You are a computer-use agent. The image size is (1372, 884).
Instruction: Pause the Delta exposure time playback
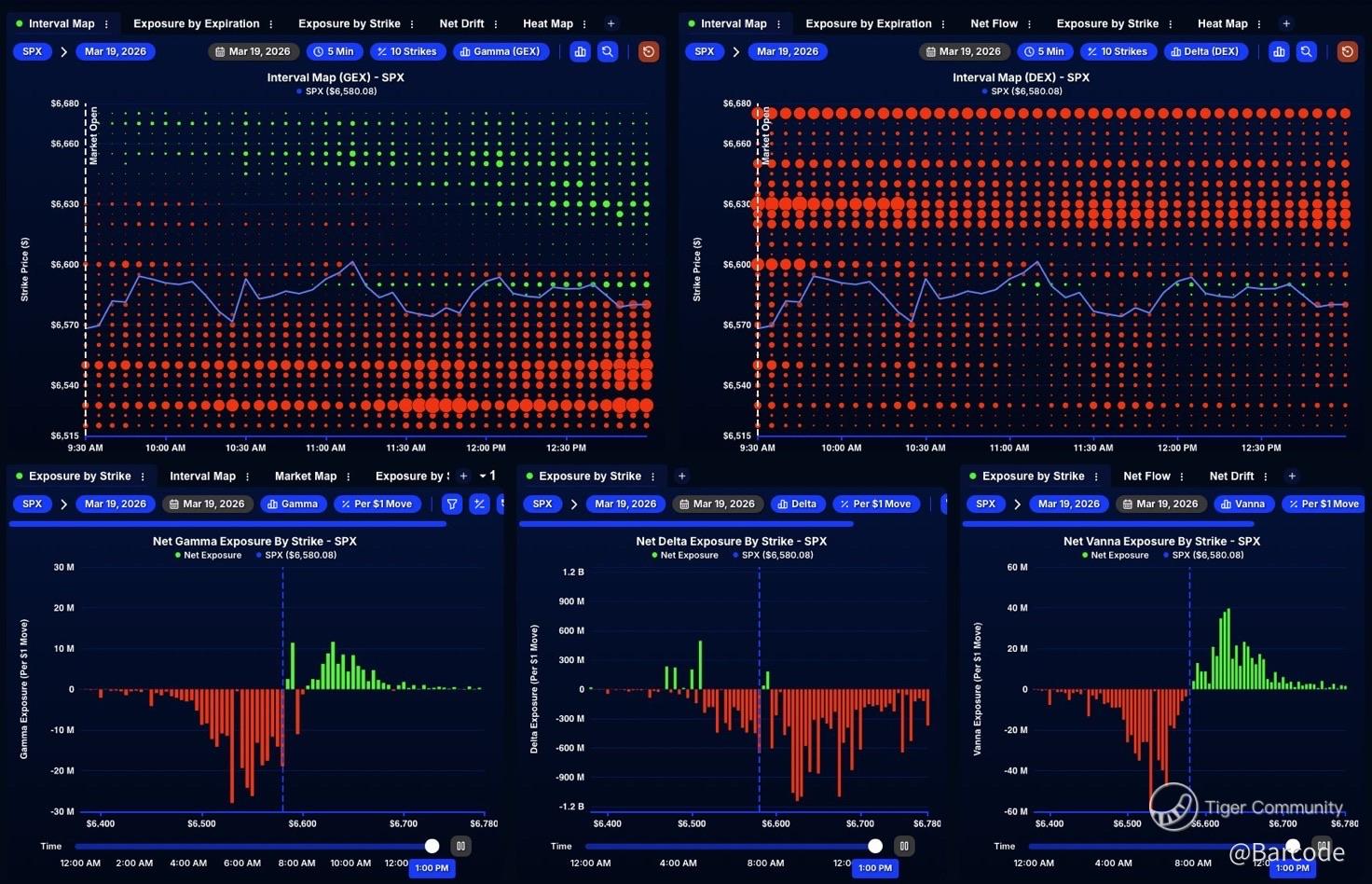click(903, 846)
